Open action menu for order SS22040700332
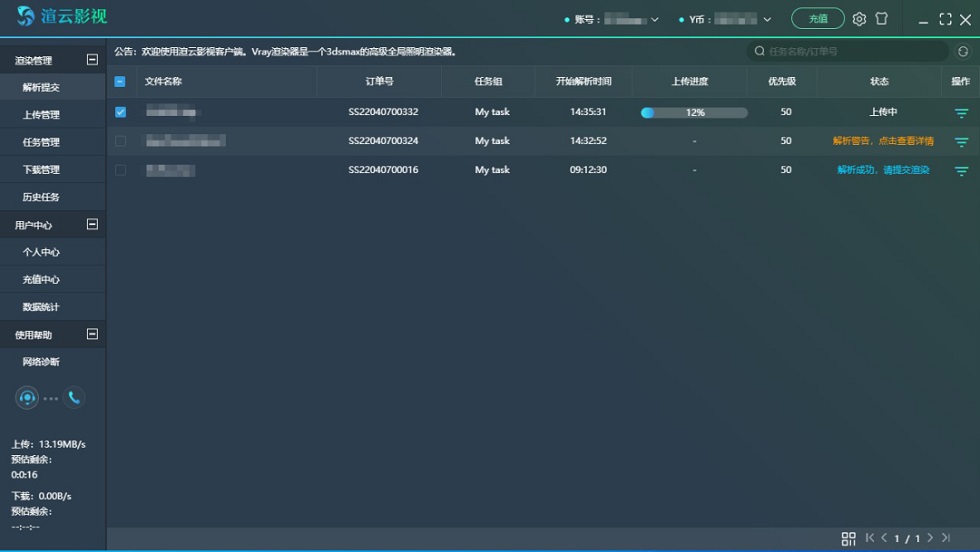The image size is (980, 552). click(x=961, y=113)
